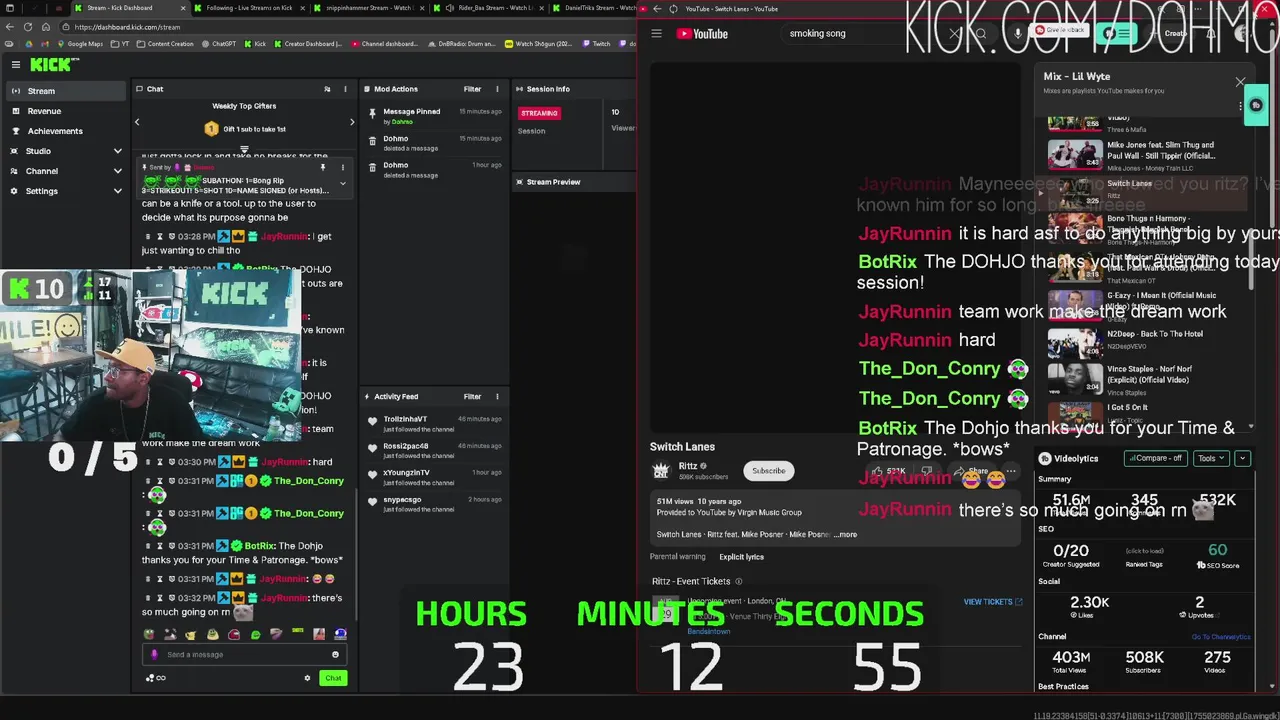Open emoji picker in chat input
Viewport: 1280px width, 720px height.
(335, 654)
